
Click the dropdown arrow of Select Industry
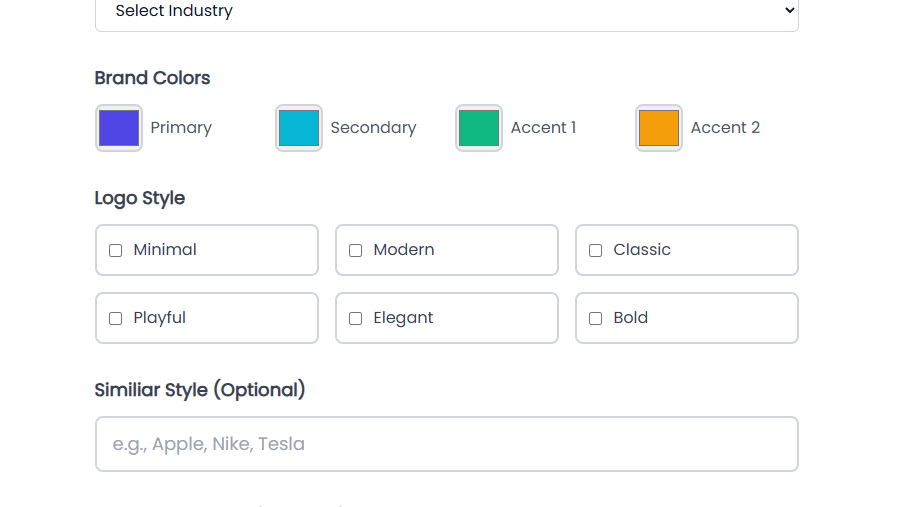pos(789,11)
